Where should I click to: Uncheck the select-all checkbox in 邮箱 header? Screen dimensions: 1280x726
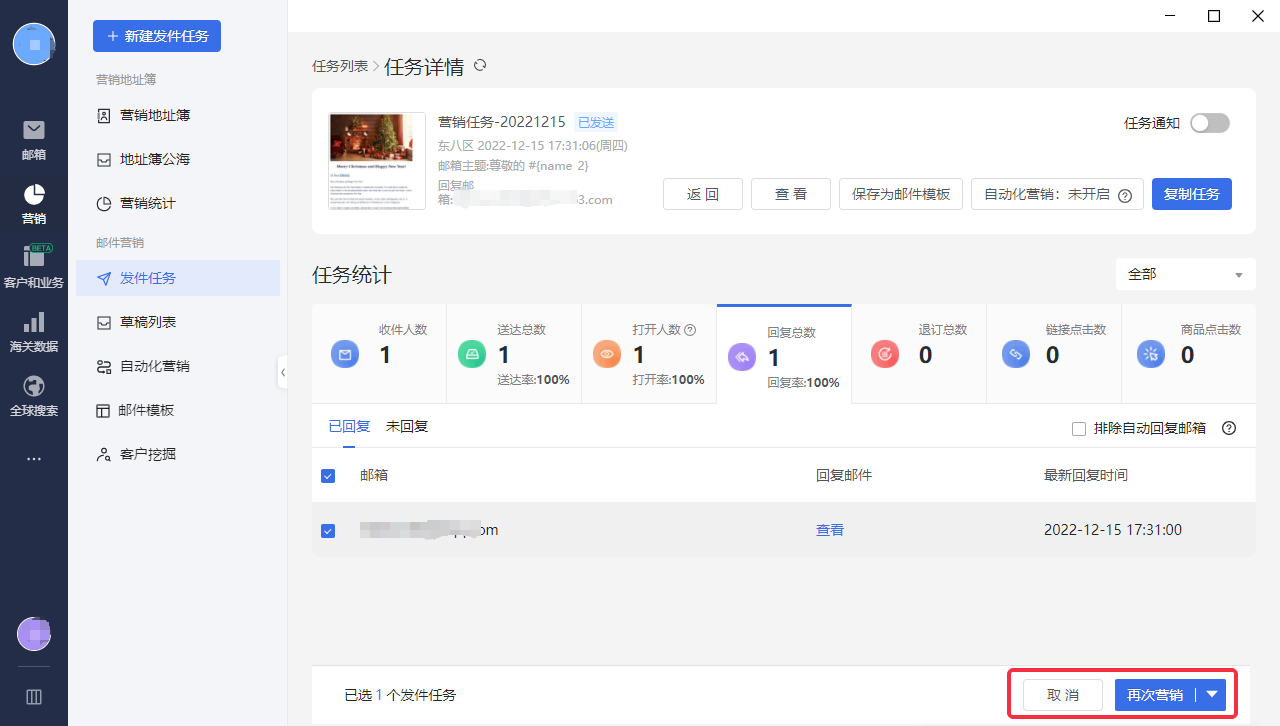point(328,476)
